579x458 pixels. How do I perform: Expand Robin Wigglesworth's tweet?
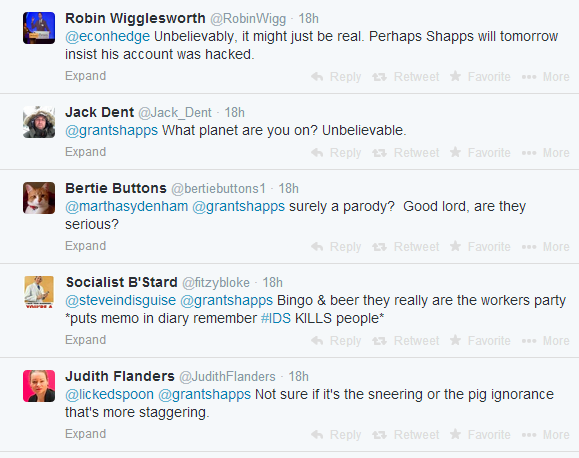[x=86, y=76]
